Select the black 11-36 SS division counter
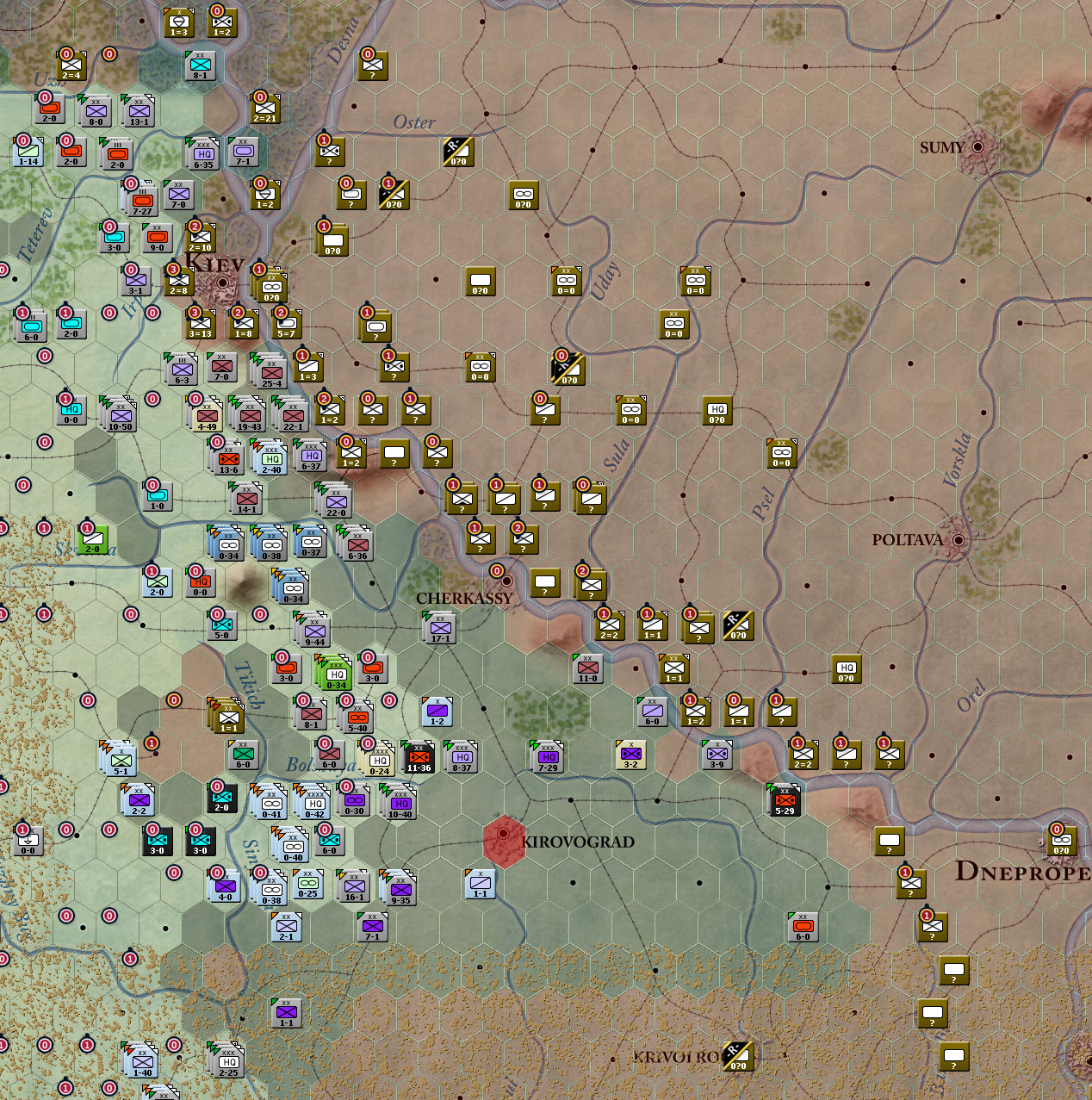Screen dimensions: 1092x1100 pos(419,757)
